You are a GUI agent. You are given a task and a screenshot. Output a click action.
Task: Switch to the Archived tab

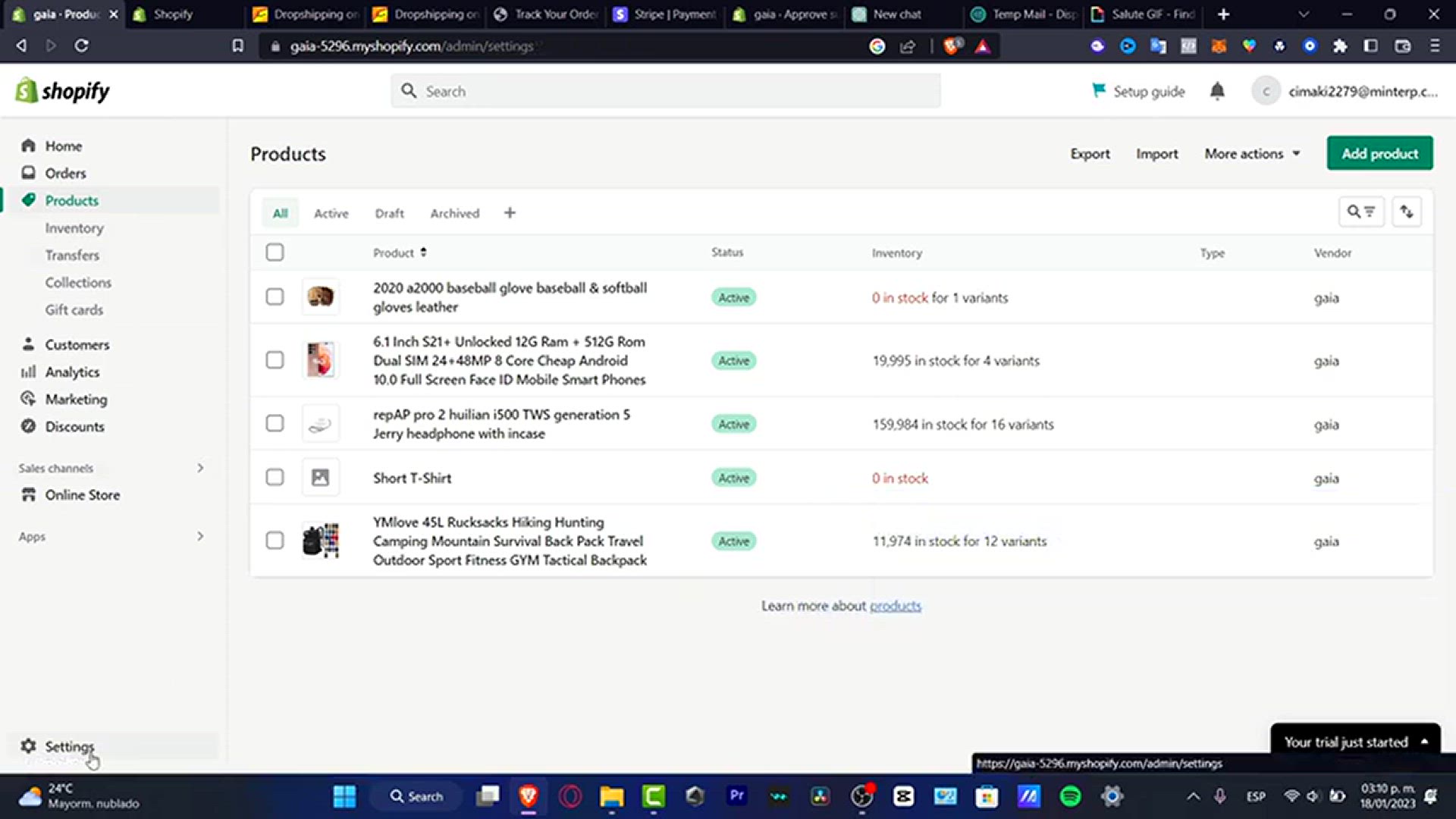click(454, 214)
